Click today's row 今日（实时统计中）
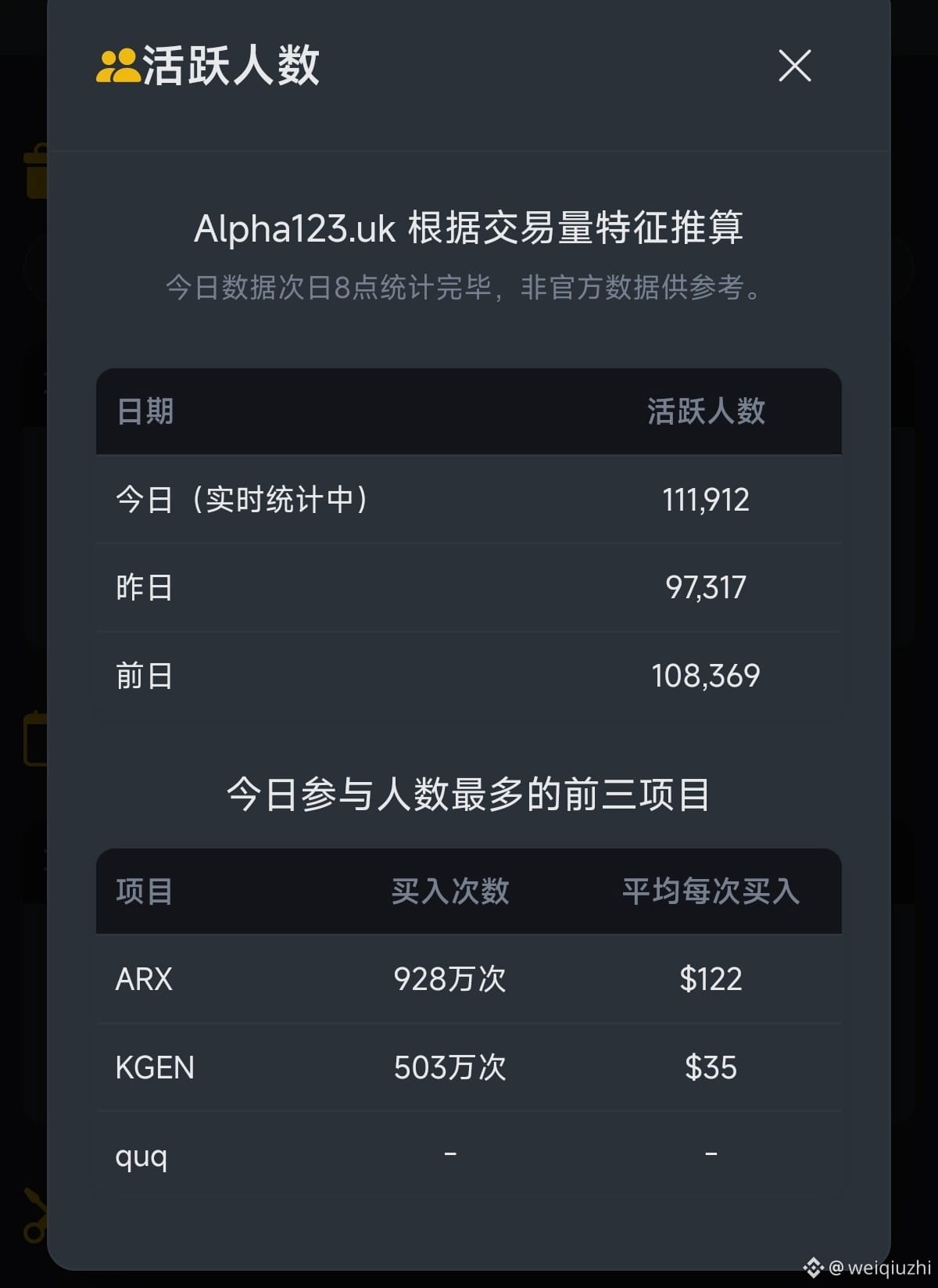This screenshot has height=1288, width=938. (469, 499)
